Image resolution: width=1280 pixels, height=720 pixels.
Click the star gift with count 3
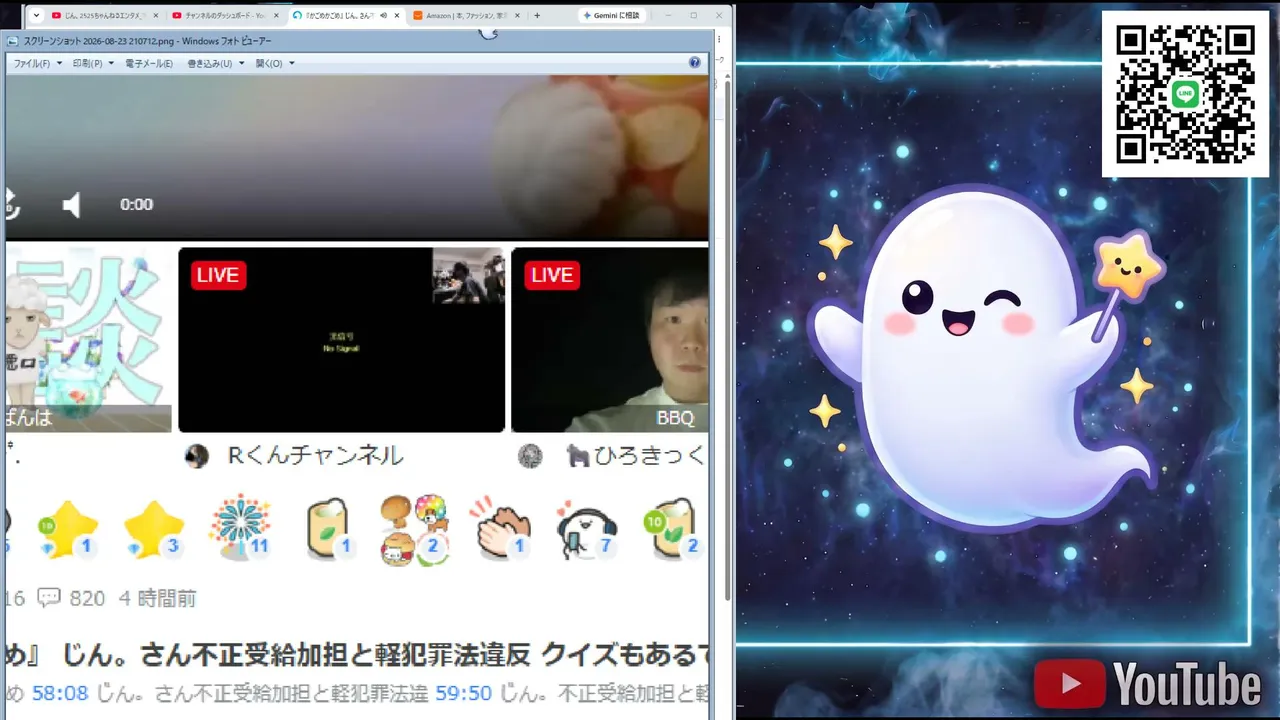pyautogui.click(x=153, y=530)
